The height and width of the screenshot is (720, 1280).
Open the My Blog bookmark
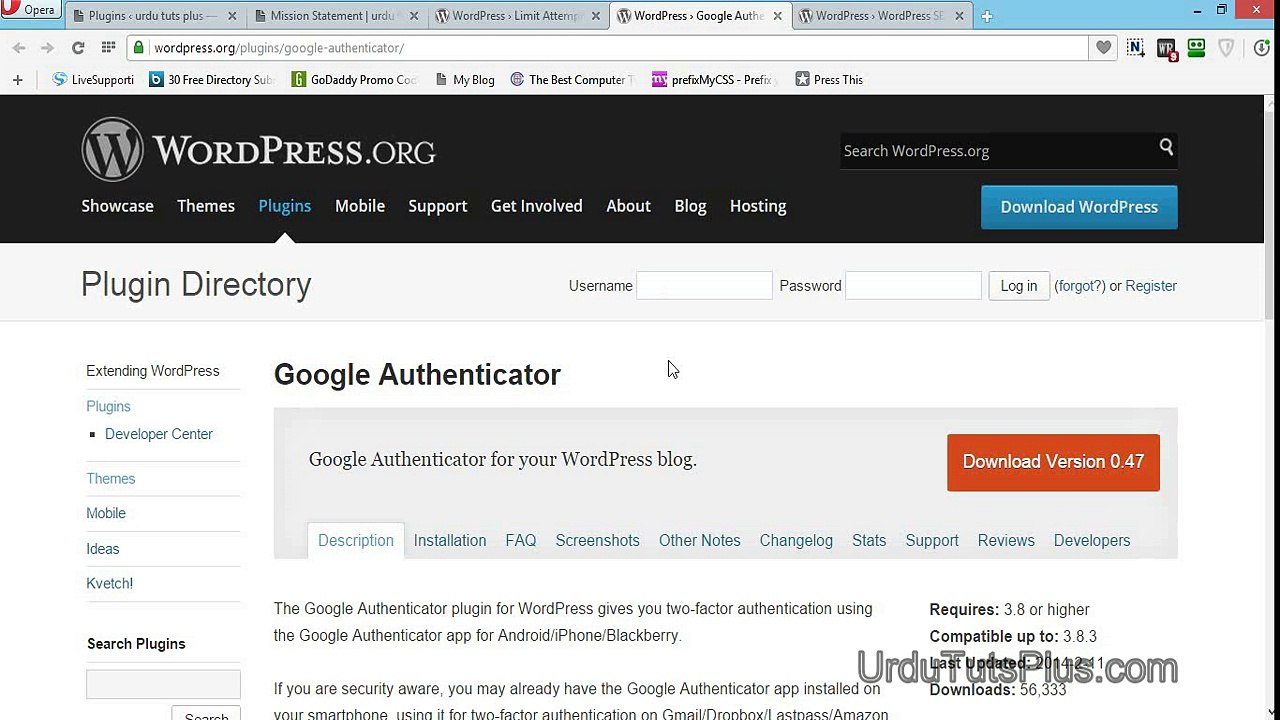coord(465,80)
